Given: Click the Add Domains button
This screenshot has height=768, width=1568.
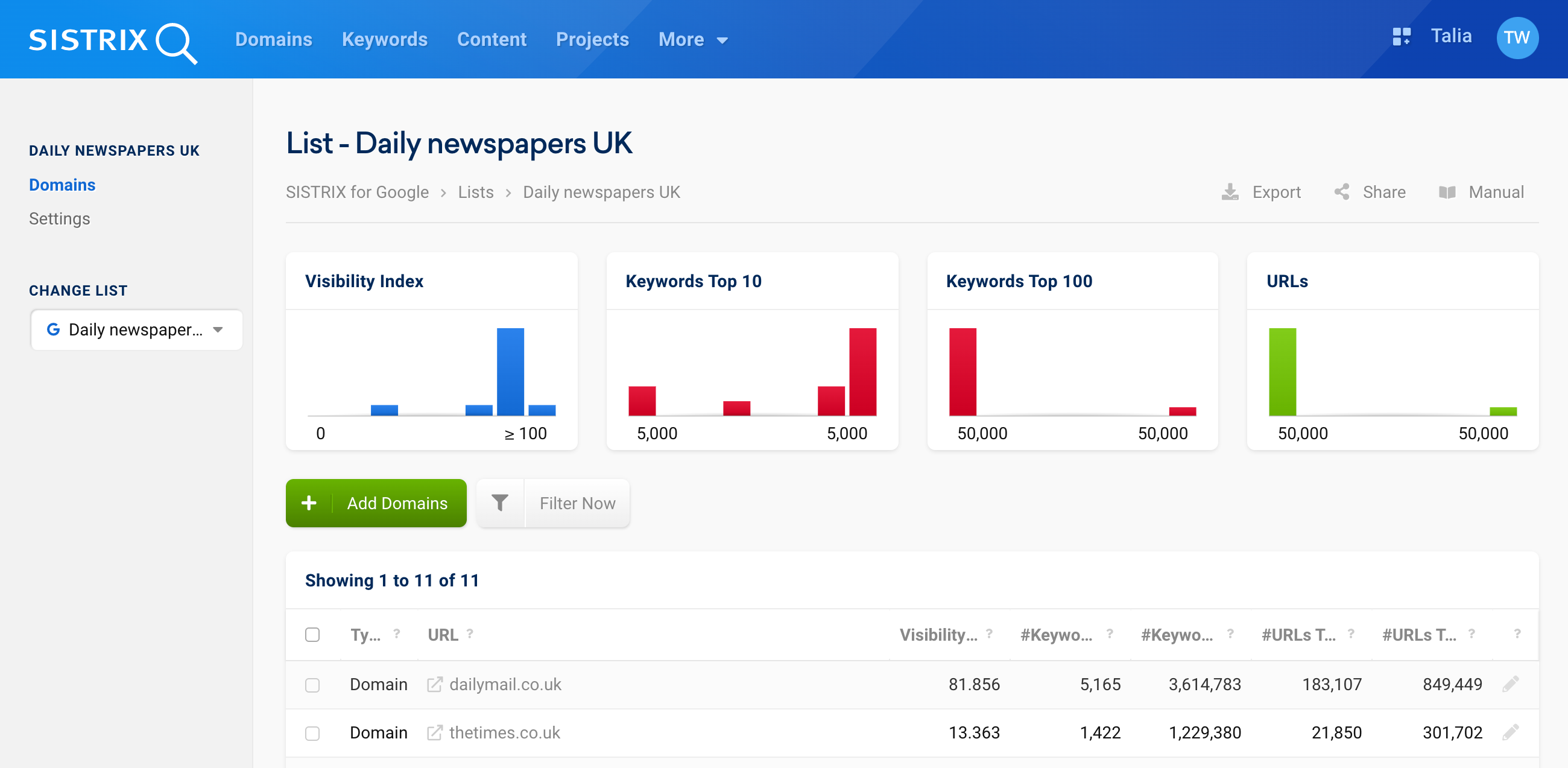Looking at the screenshot, I should (x=376, y=503).
